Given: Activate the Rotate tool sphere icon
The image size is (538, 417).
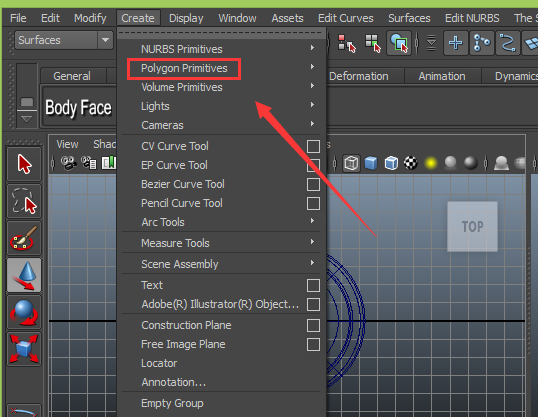Looking at the screenshot, I should [24, 312].
